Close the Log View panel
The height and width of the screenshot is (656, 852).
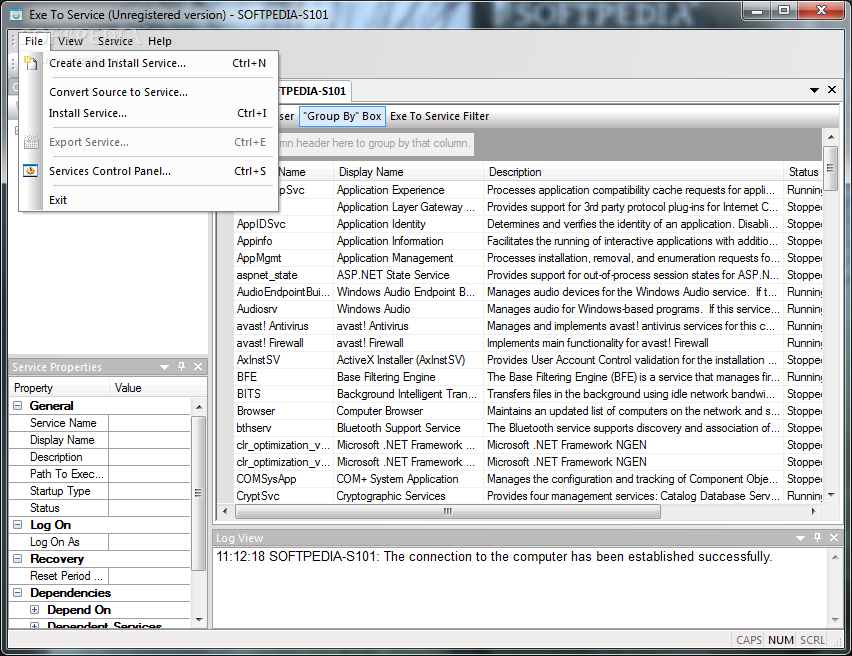click(834, 538)
